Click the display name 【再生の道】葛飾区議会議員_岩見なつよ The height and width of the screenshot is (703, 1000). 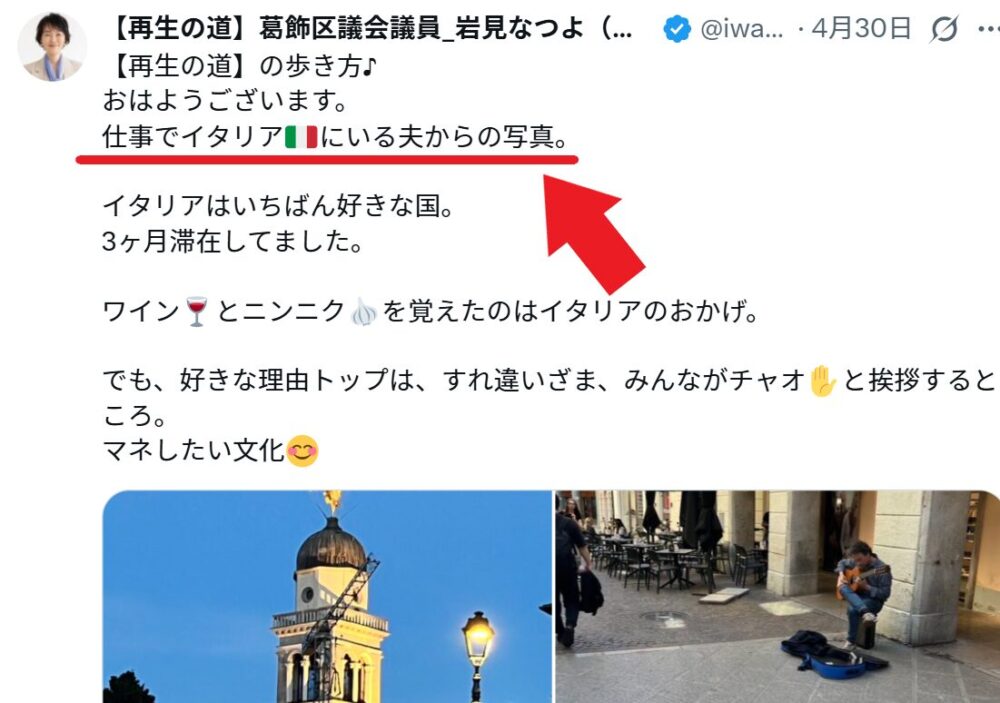(x=368, y=29)
